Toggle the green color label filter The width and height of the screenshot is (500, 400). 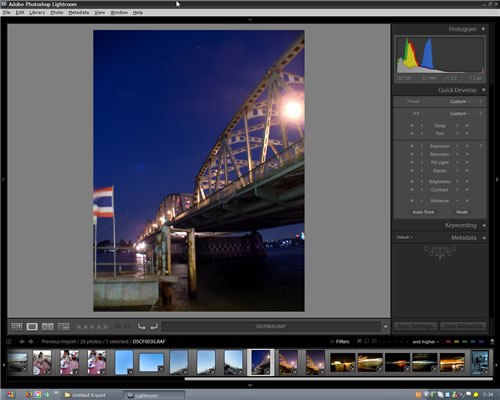click(465, 342)
